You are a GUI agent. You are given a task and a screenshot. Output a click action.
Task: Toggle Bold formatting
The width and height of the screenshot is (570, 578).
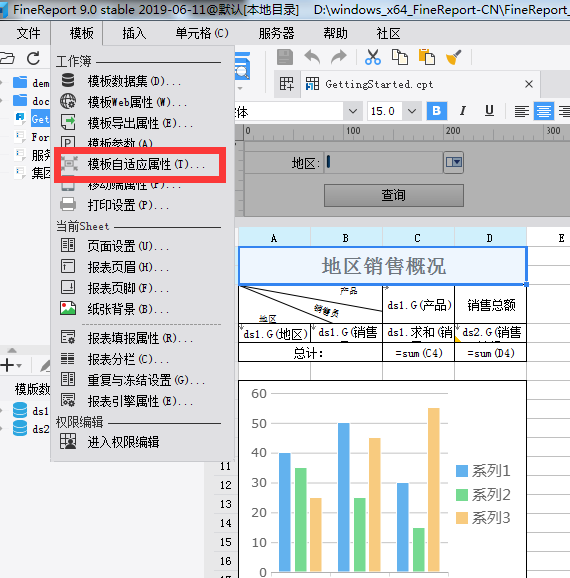437,111
